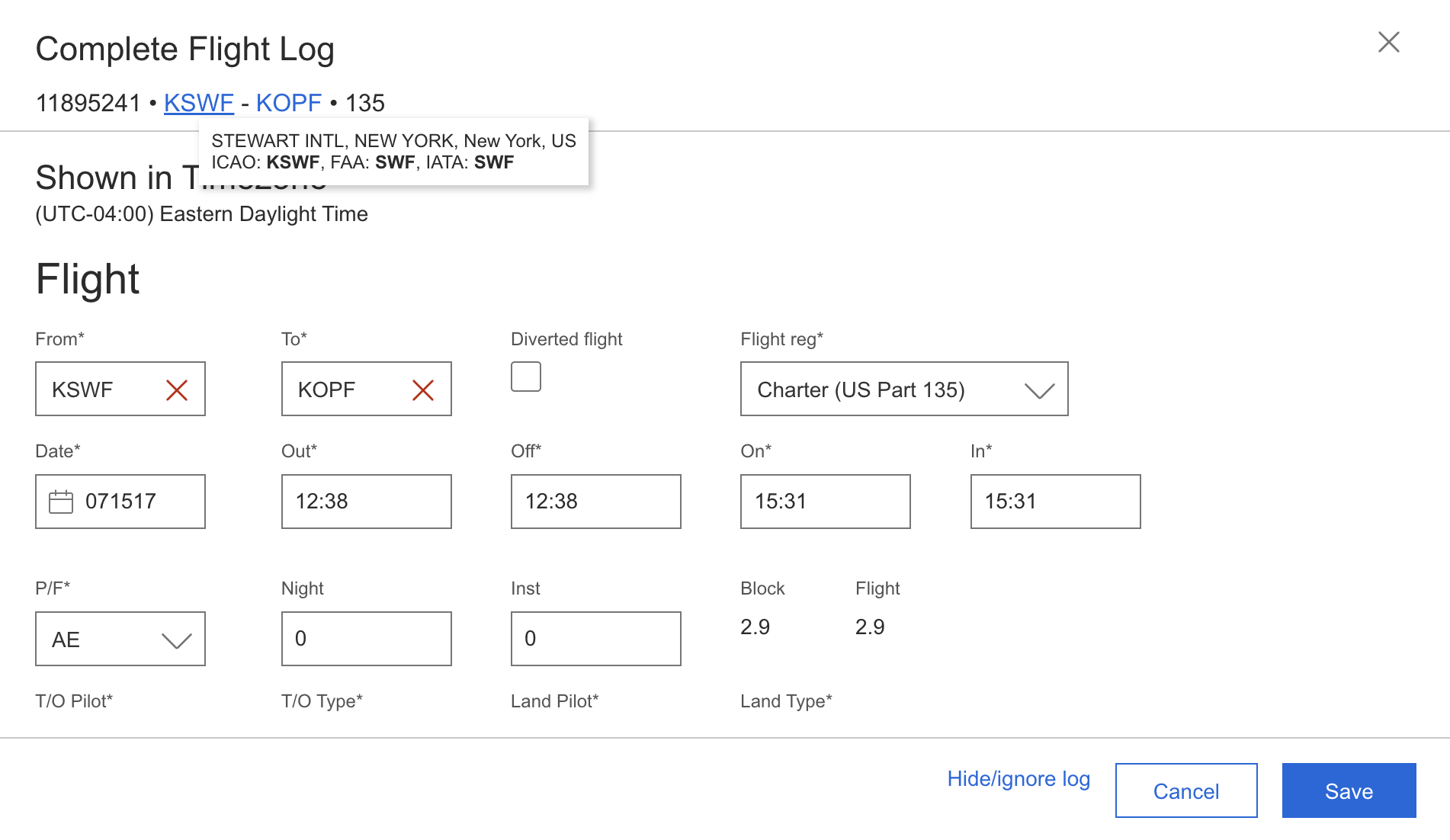Expand the Flight reg dropdown arrow

(x=1039, y=390)
